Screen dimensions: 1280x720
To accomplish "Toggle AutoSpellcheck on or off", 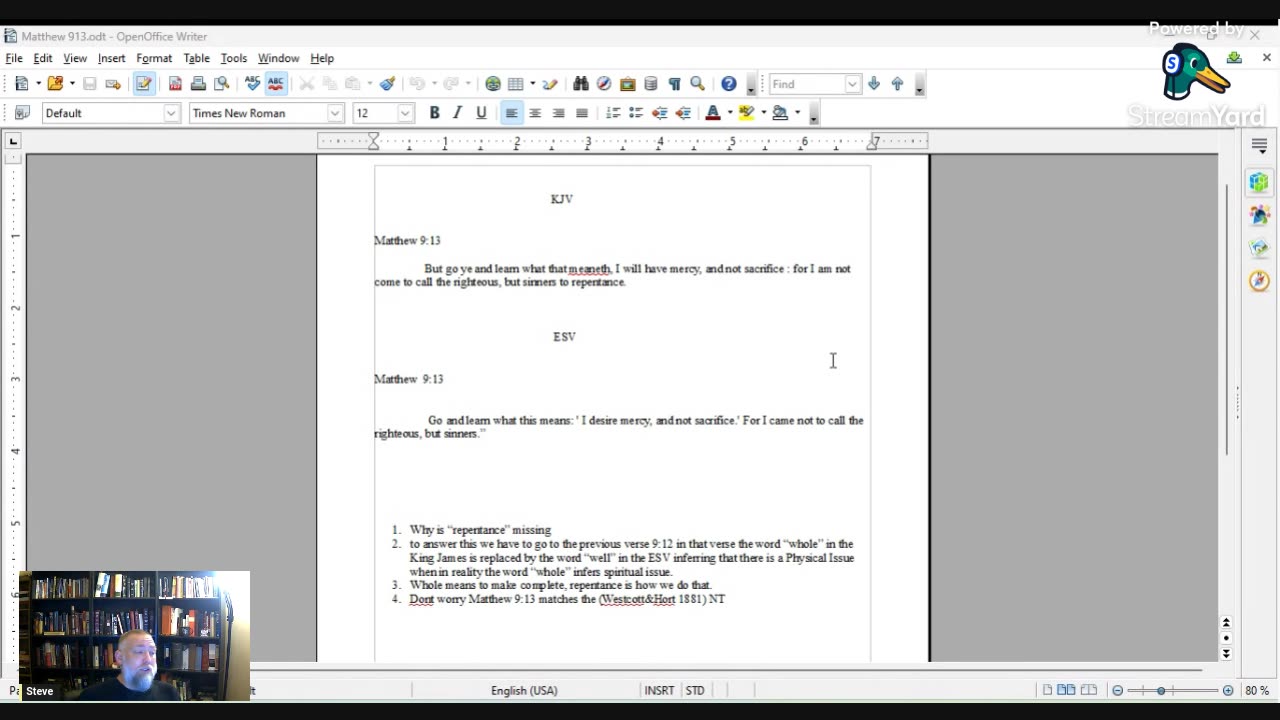I will 275,84.
